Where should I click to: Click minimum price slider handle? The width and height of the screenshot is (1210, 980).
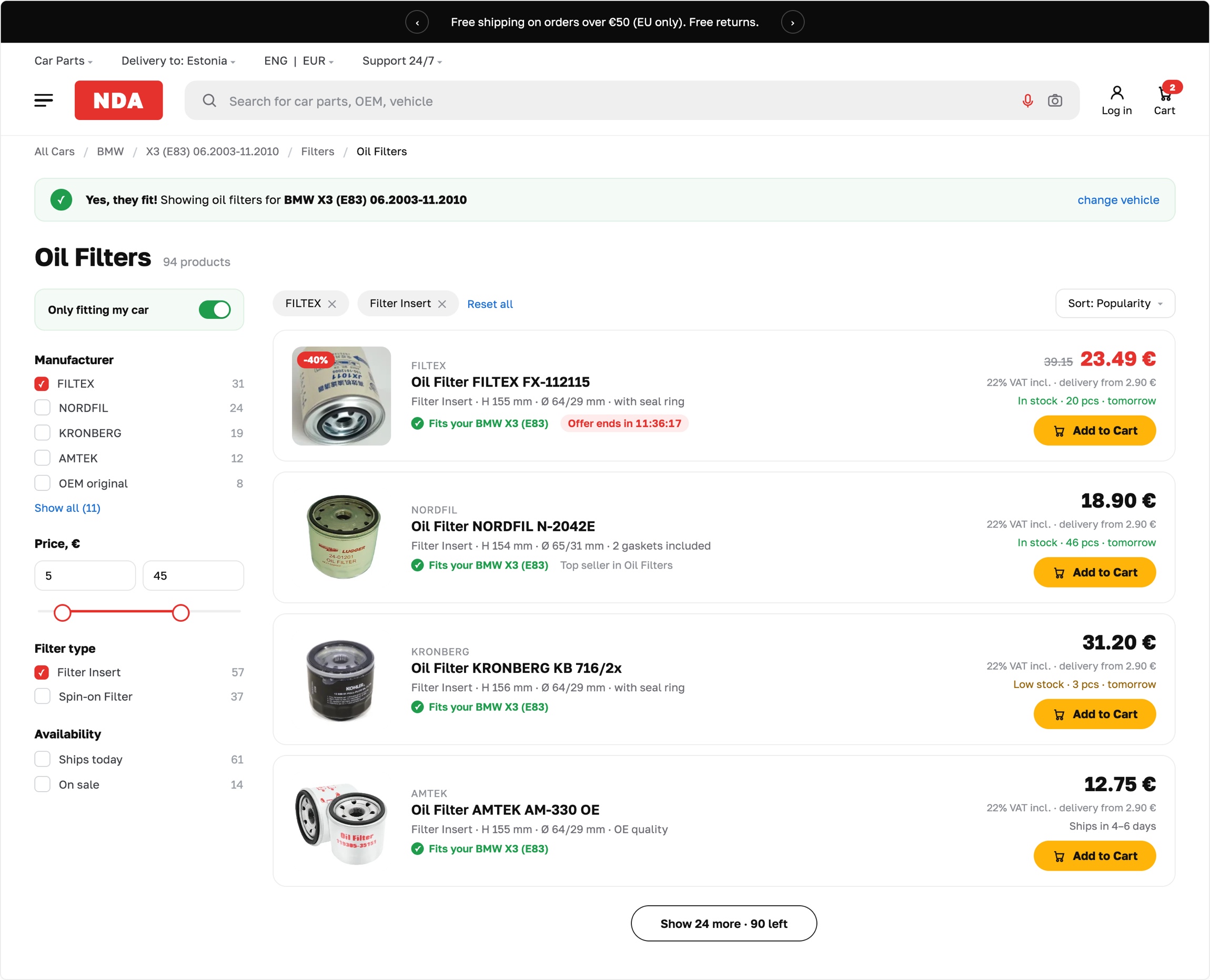pos(62,612)
